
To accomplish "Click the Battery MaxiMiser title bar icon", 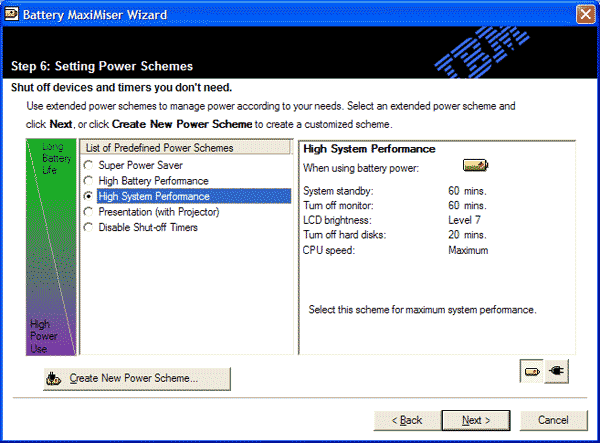I will click(11, 15).
